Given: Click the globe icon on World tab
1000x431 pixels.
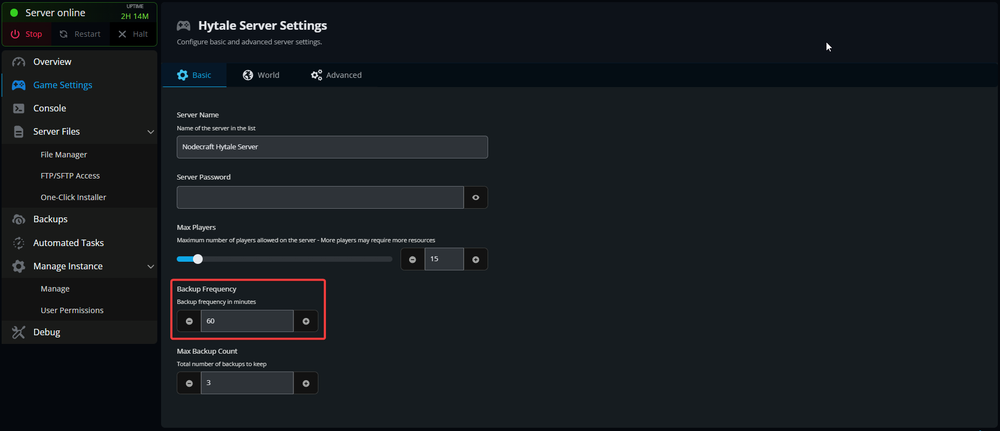Looking at the screenshot, I should [x=247, y=75].
